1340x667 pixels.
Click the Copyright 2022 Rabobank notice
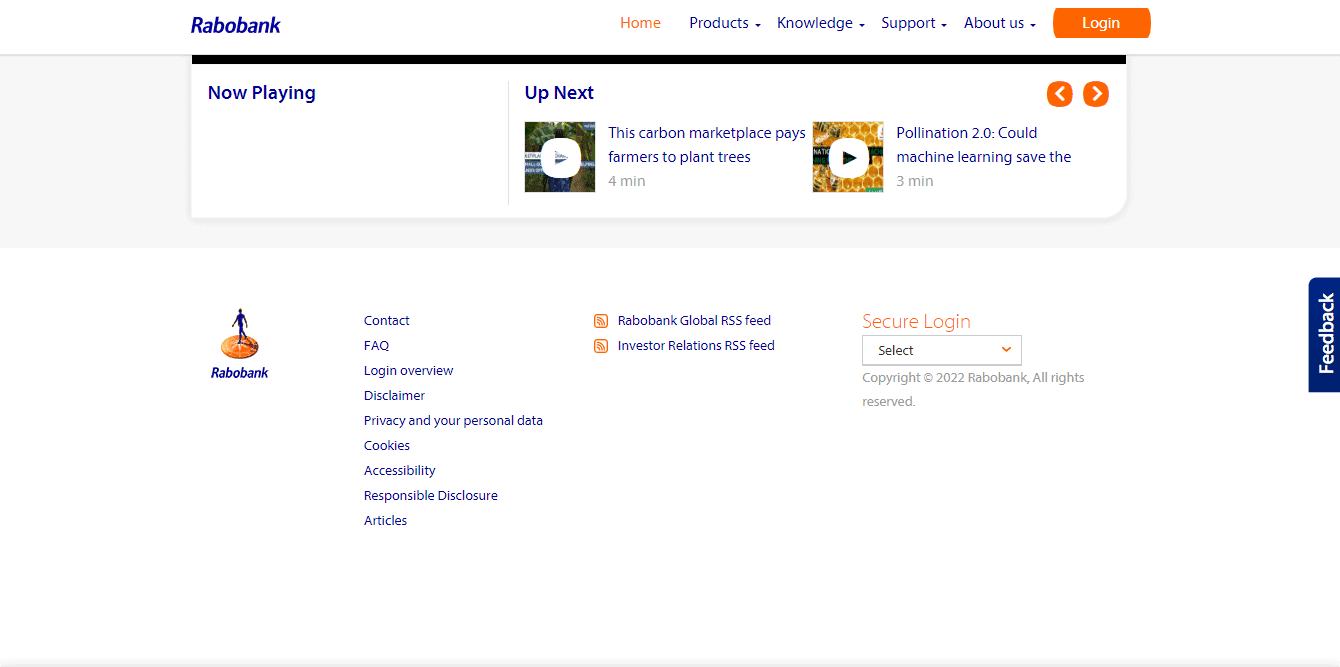pyautogui.click(x=973, y=390)
